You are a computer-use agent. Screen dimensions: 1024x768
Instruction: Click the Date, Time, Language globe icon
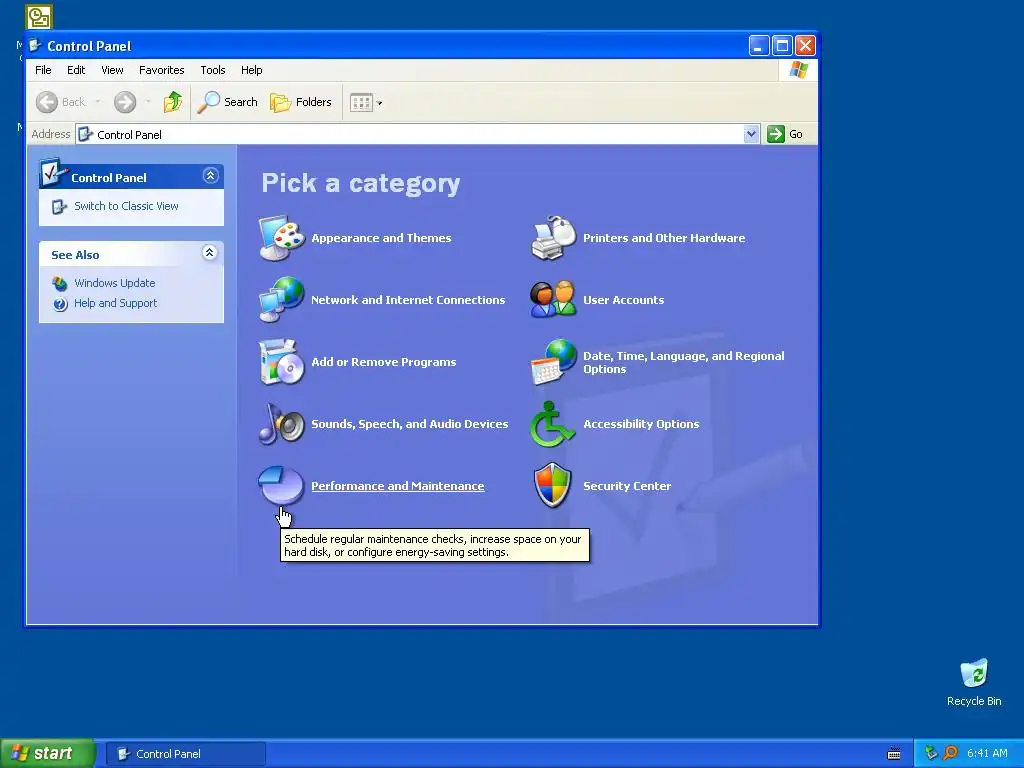point(554,362)
